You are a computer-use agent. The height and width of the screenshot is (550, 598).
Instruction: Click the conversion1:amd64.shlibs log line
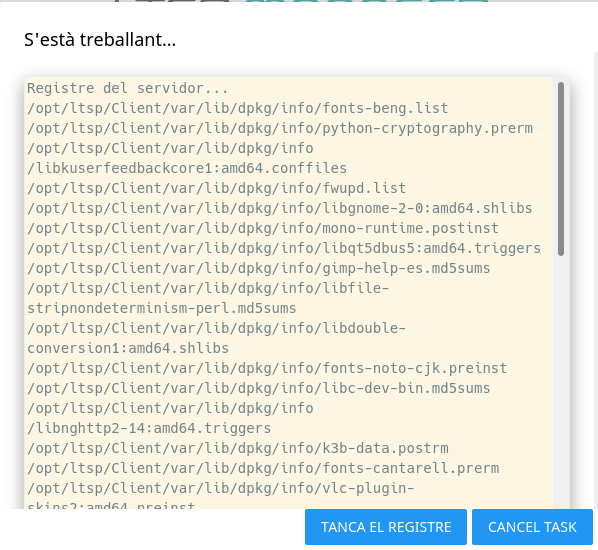(x=128, y=348)
